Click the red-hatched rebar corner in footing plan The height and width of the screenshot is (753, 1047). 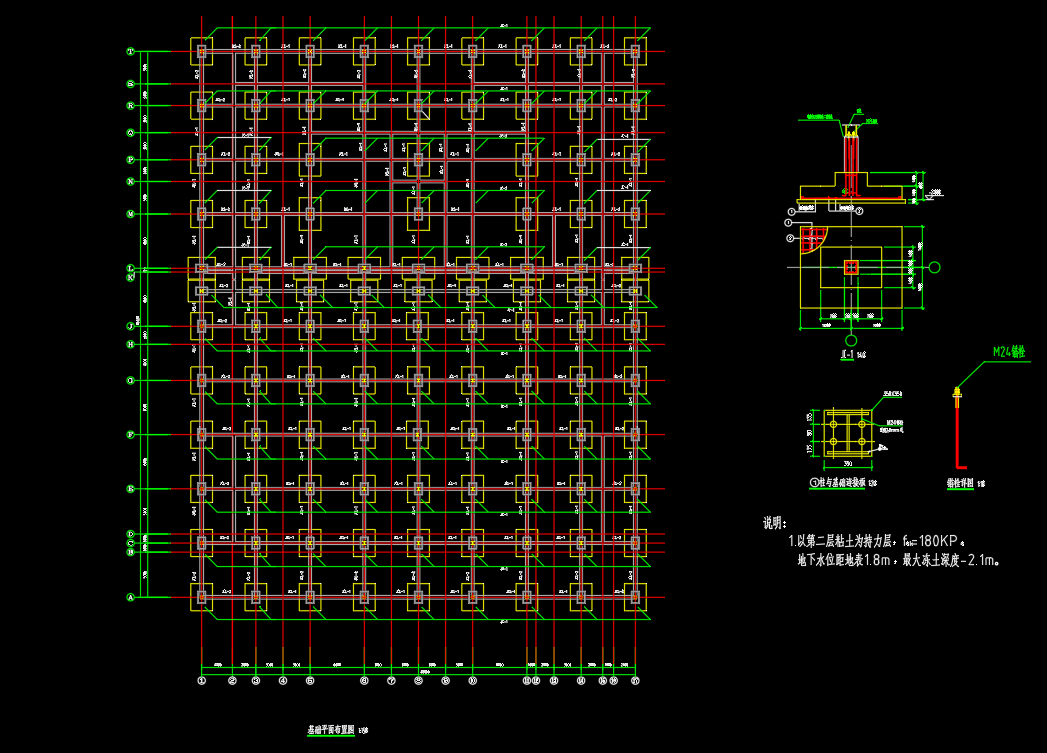[812, 240]
